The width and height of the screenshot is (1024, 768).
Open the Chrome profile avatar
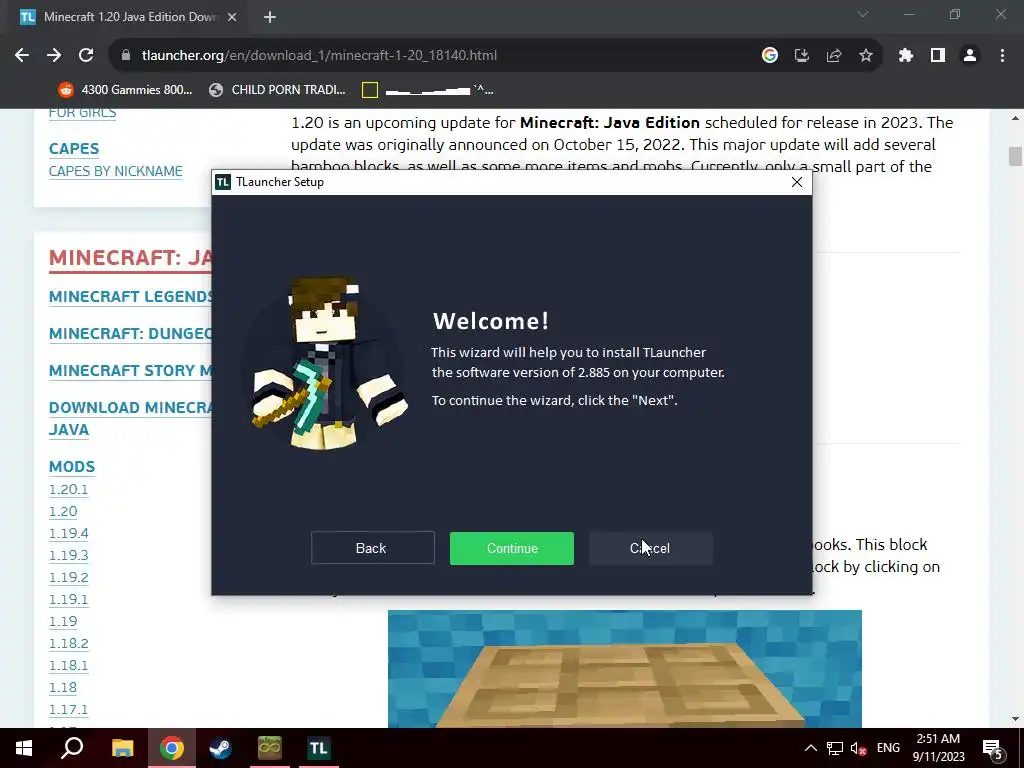tap(970, 56)
